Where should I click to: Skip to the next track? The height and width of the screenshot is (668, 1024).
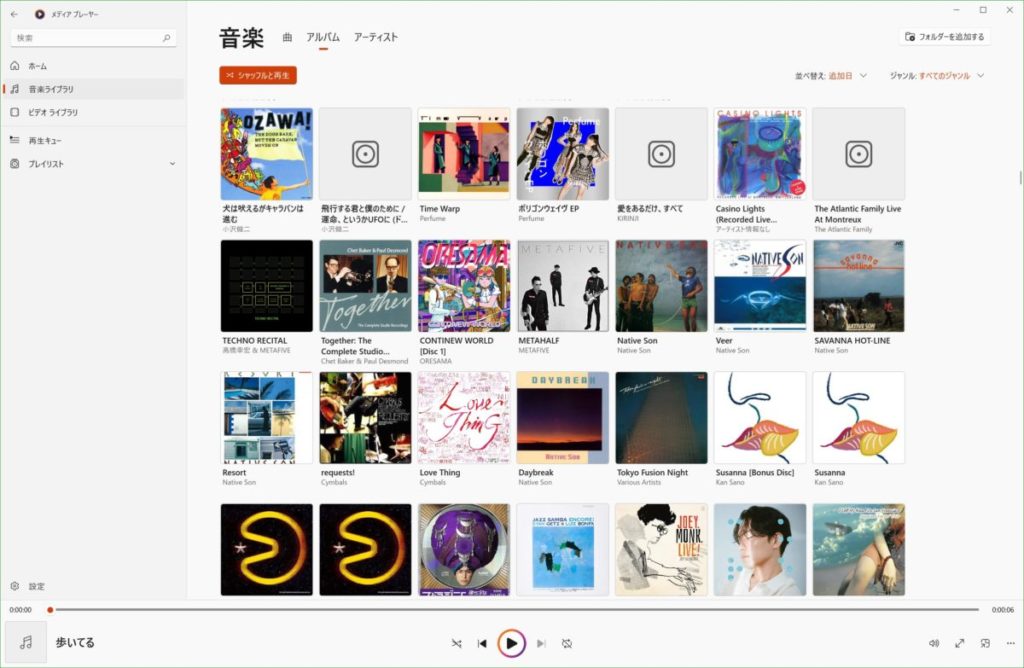541,643
